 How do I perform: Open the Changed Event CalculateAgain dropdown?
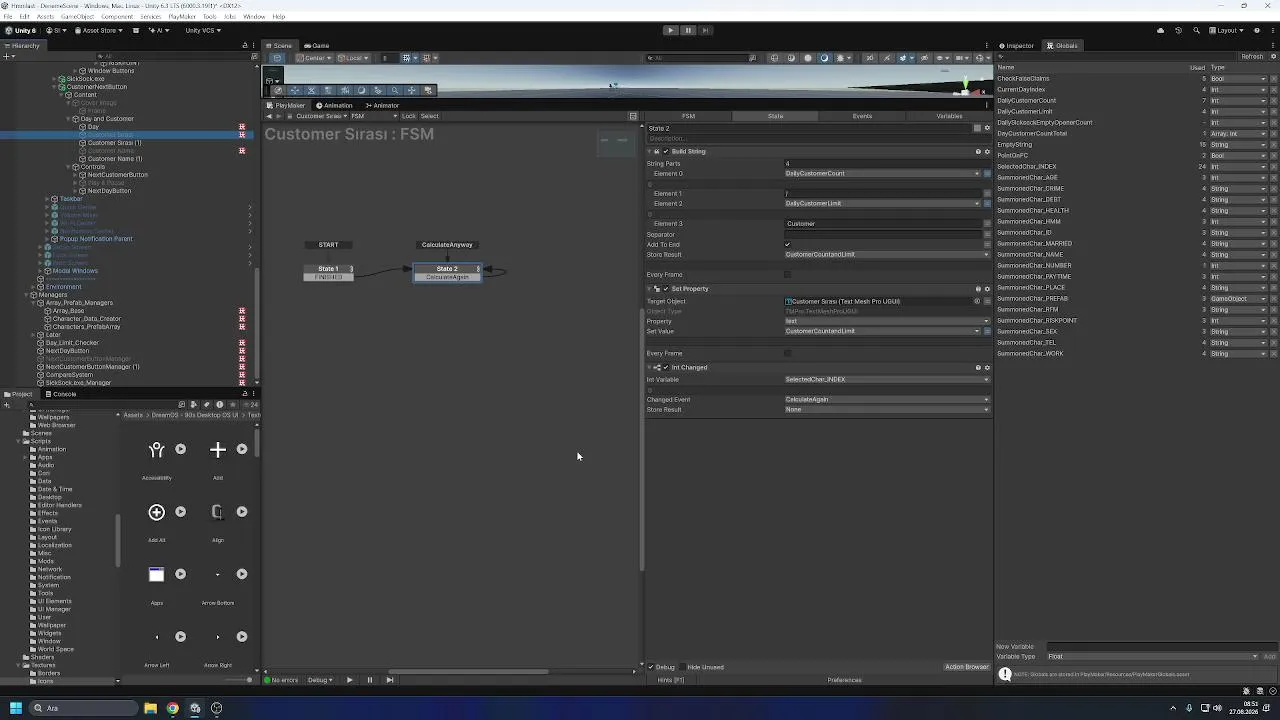(887, 399)
